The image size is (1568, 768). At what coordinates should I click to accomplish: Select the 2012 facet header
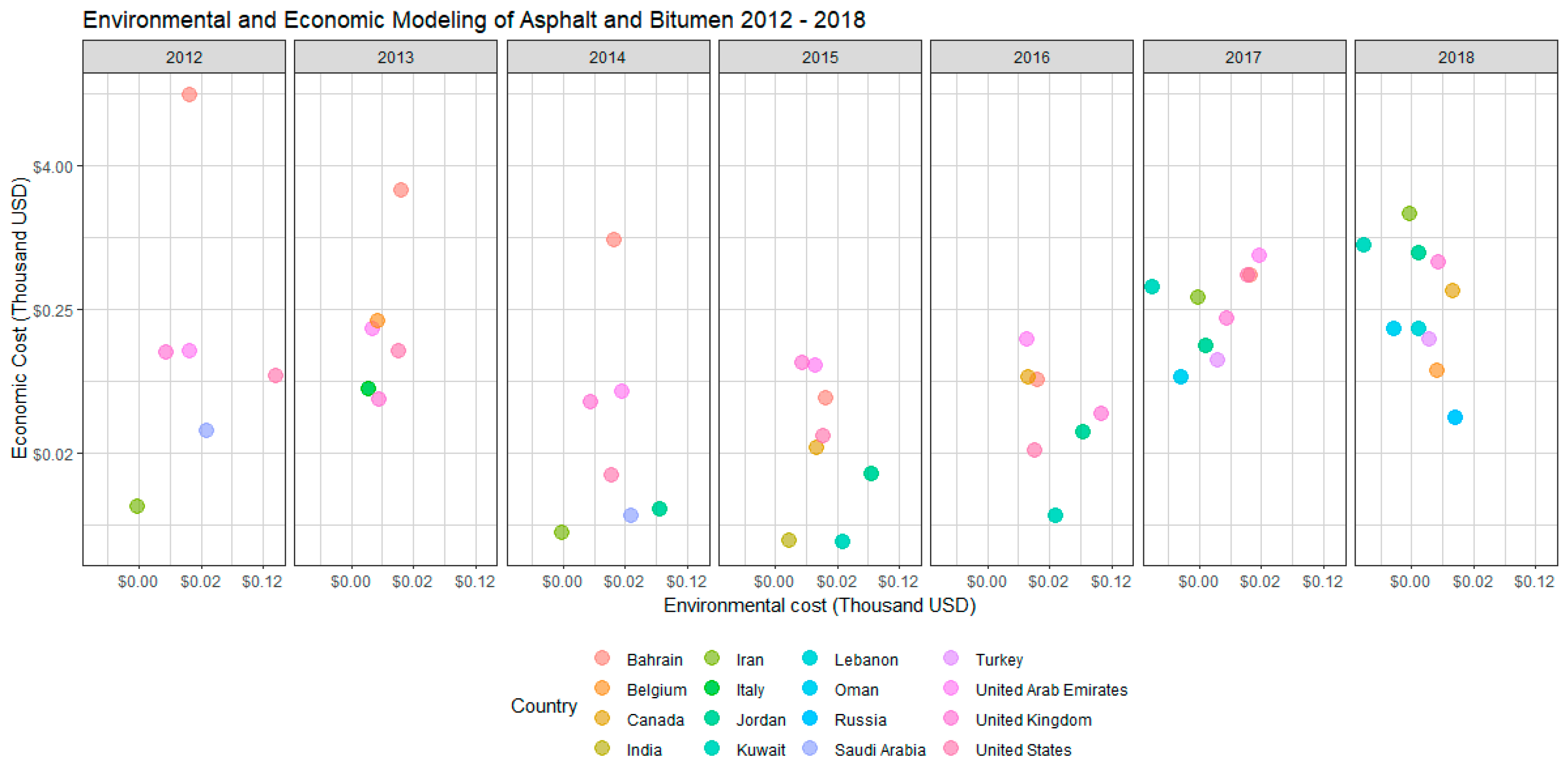(184, 57)
